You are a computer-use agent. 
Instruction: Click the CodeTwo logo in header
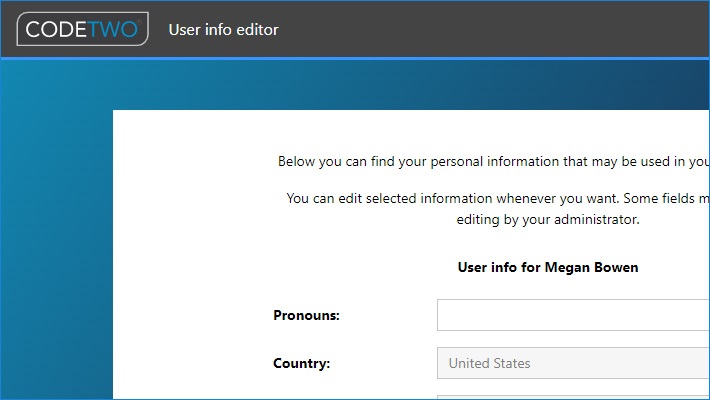(x=82, y=29)
